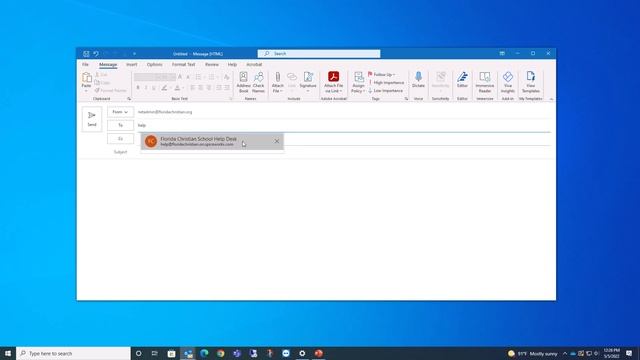Toggle High Importance
This screenshot has width=640, height=360.
[x=386, y=82]
